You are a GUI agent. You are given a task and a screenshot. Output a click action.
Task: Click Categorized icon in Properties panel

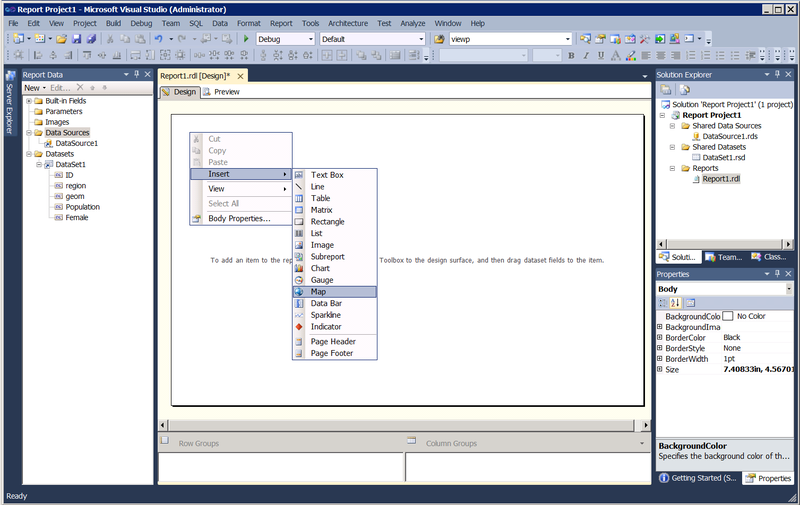[x=663, y=303]
